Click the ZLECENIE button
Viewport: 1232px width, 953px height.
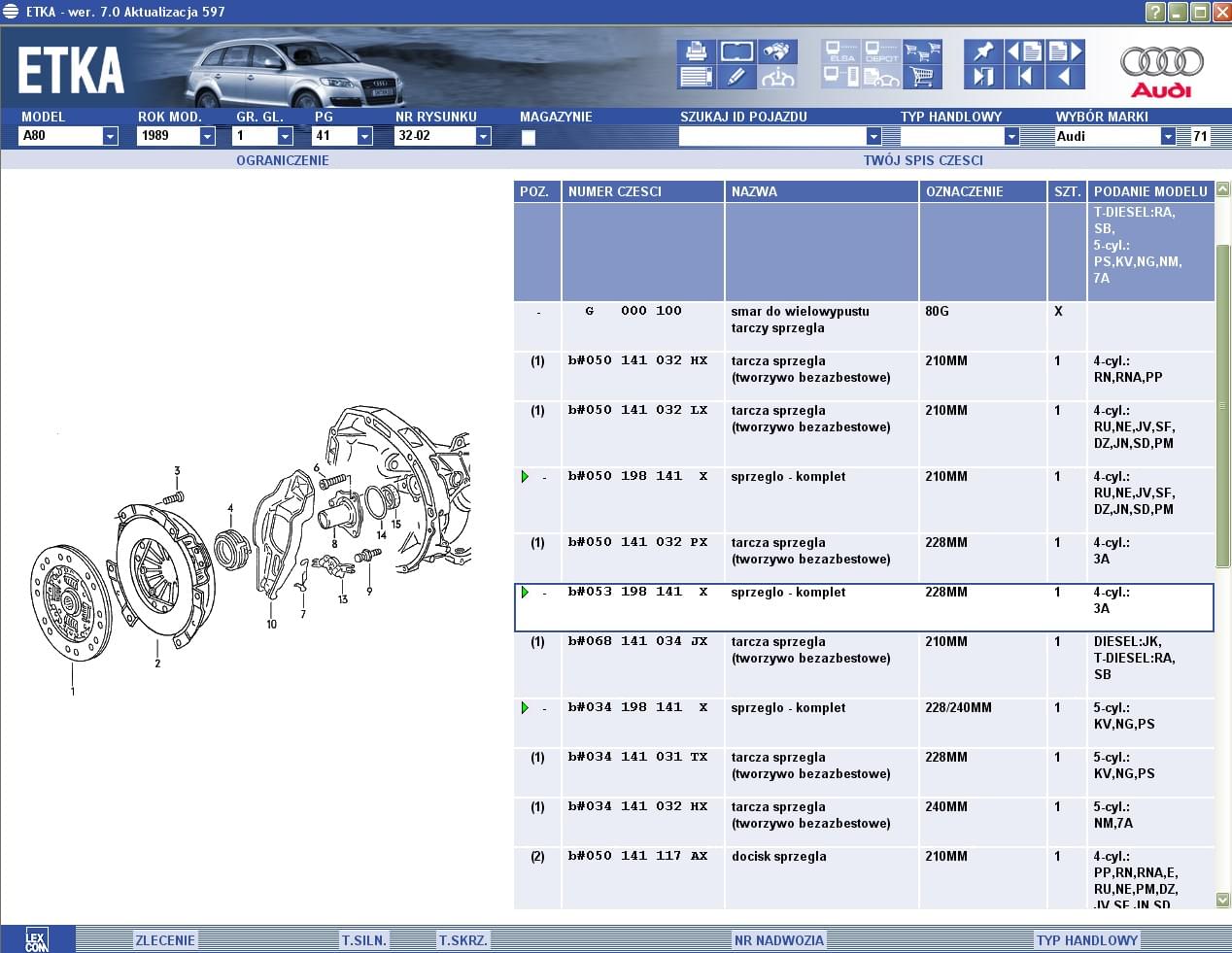(x=165, y=940)
